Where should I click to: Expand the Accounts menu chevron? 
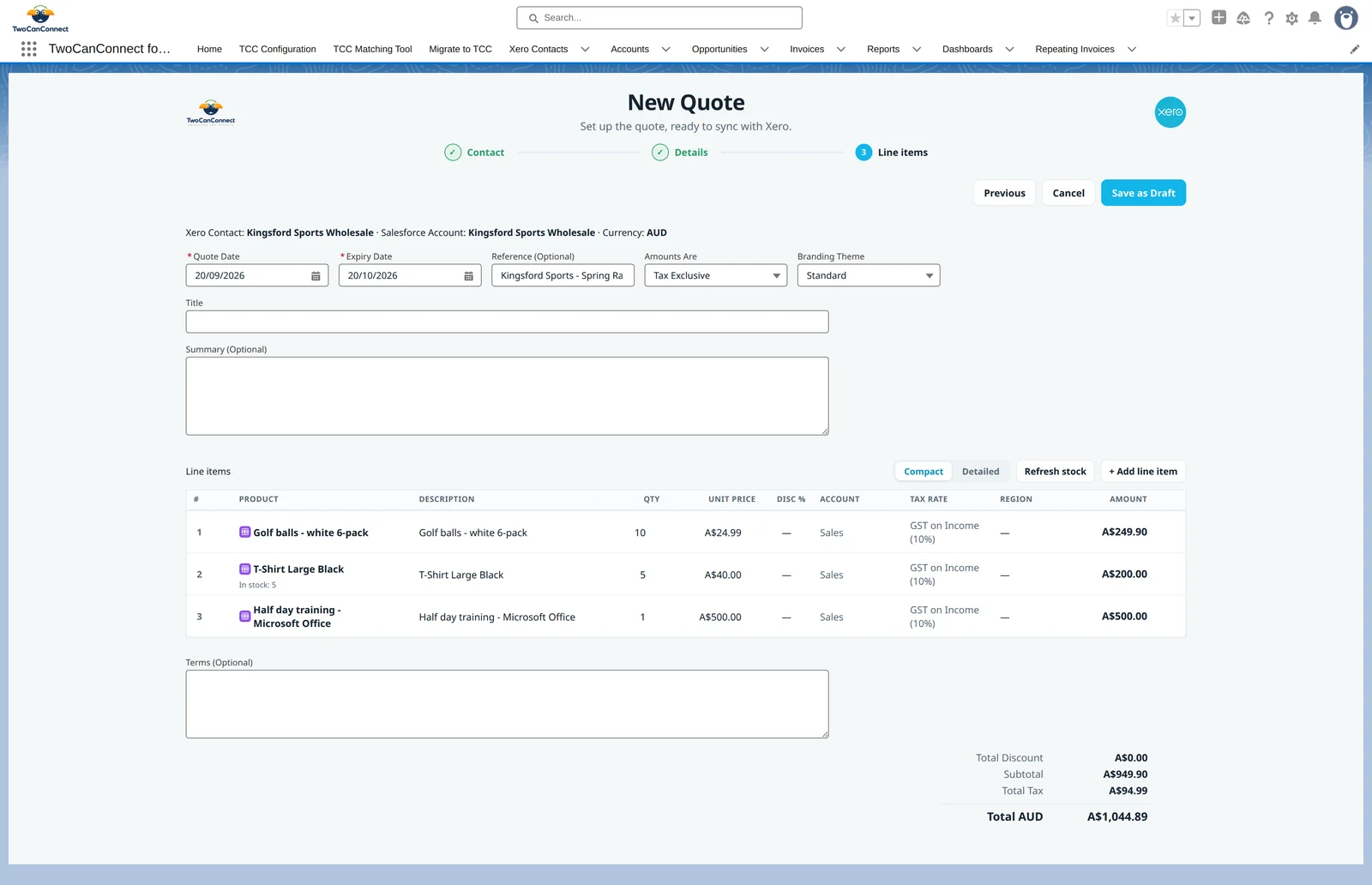(x=665, y=50)
